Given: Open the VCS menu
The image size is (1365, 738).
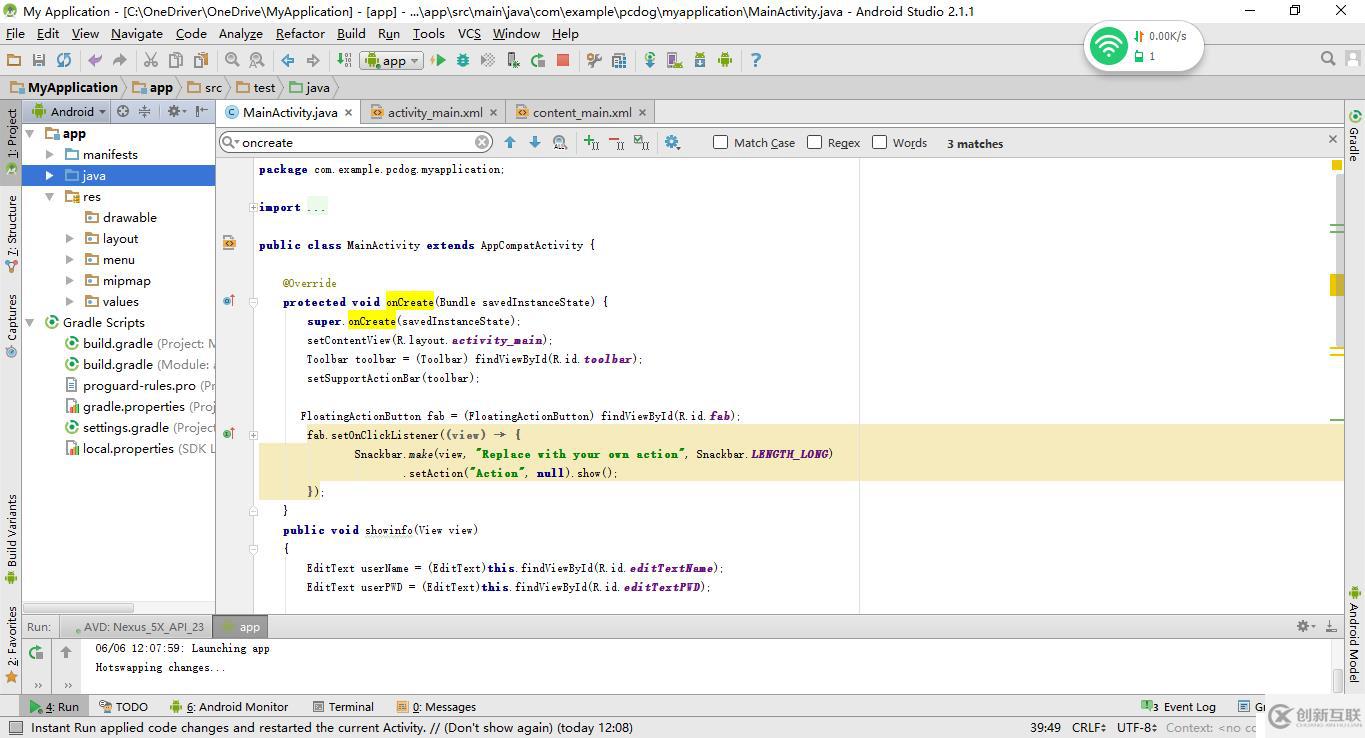Looking at the screenshot, I should [469, 33].
